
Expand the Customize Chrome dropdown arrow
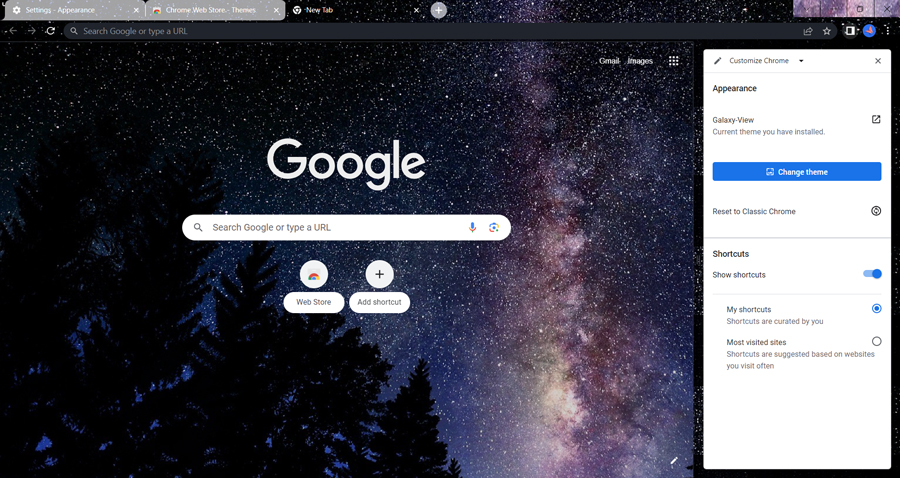[801, 61]
